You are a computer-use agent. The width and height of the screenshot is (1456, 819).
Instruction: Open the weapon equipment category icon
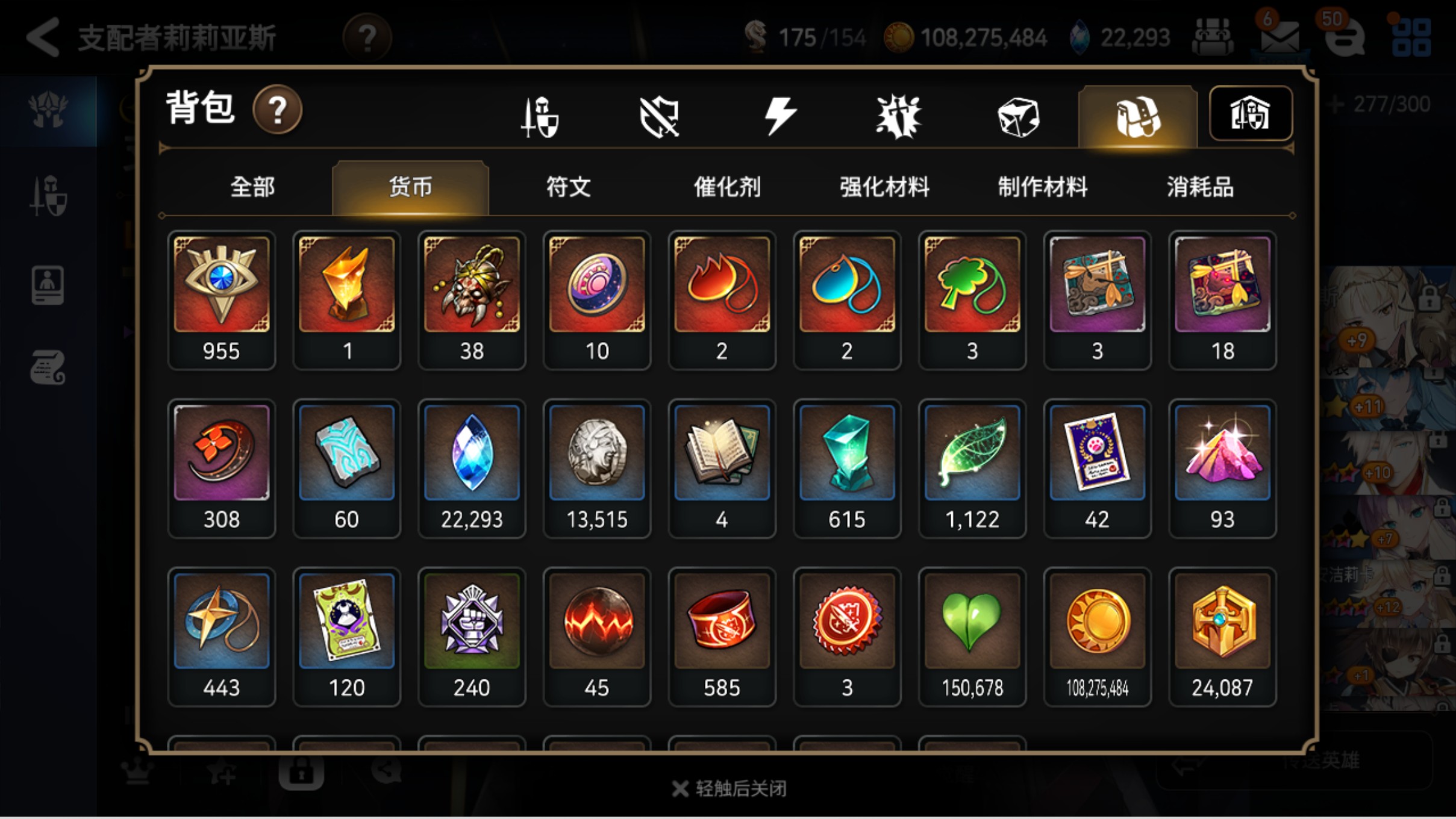click(x=540, y=116)
